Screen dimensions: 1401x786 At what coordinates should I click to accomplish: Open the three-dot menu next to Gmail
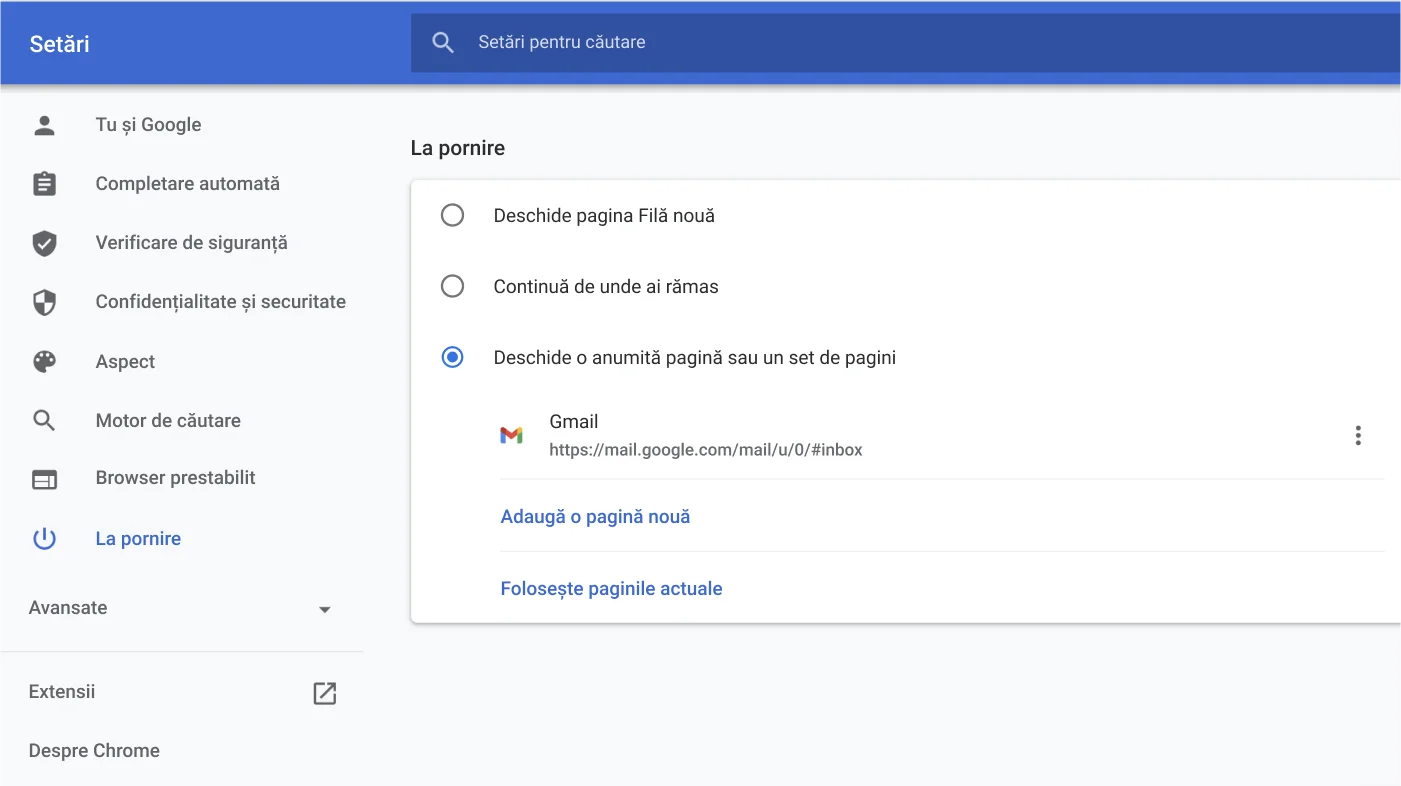1358,435
